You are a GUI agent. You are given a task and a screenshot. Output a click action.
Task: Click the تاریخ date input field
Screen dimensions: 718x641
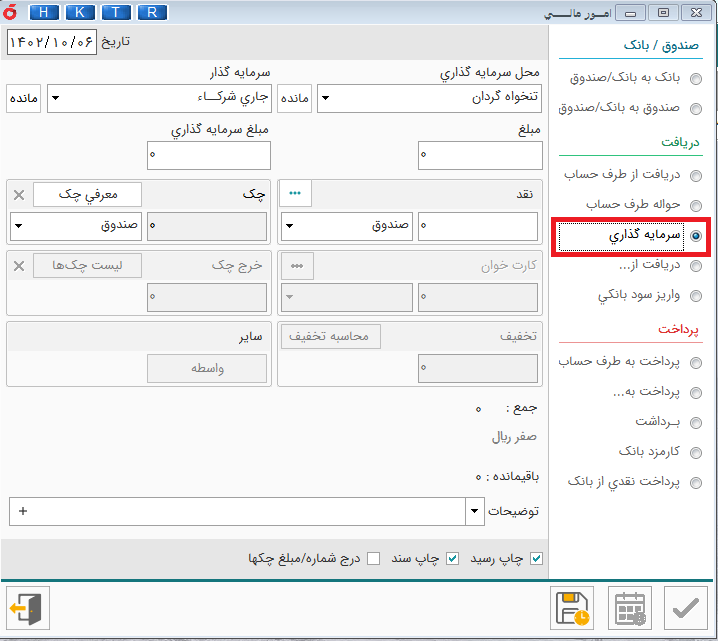[x=55, y=42]
